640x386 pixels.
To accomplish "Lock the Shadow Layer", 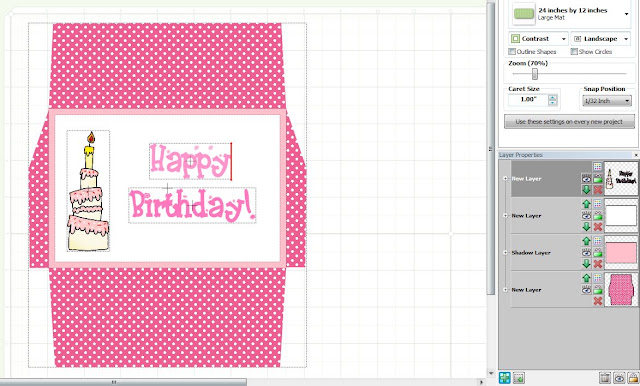I will (598, 253).
